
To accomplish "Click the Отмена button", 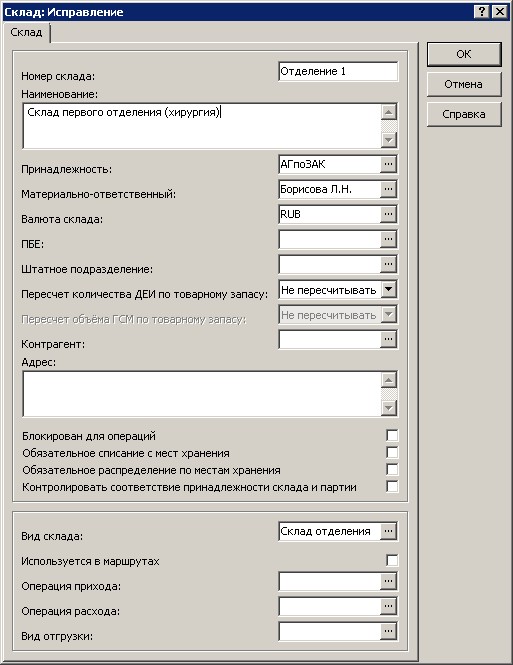I will 464,84.
